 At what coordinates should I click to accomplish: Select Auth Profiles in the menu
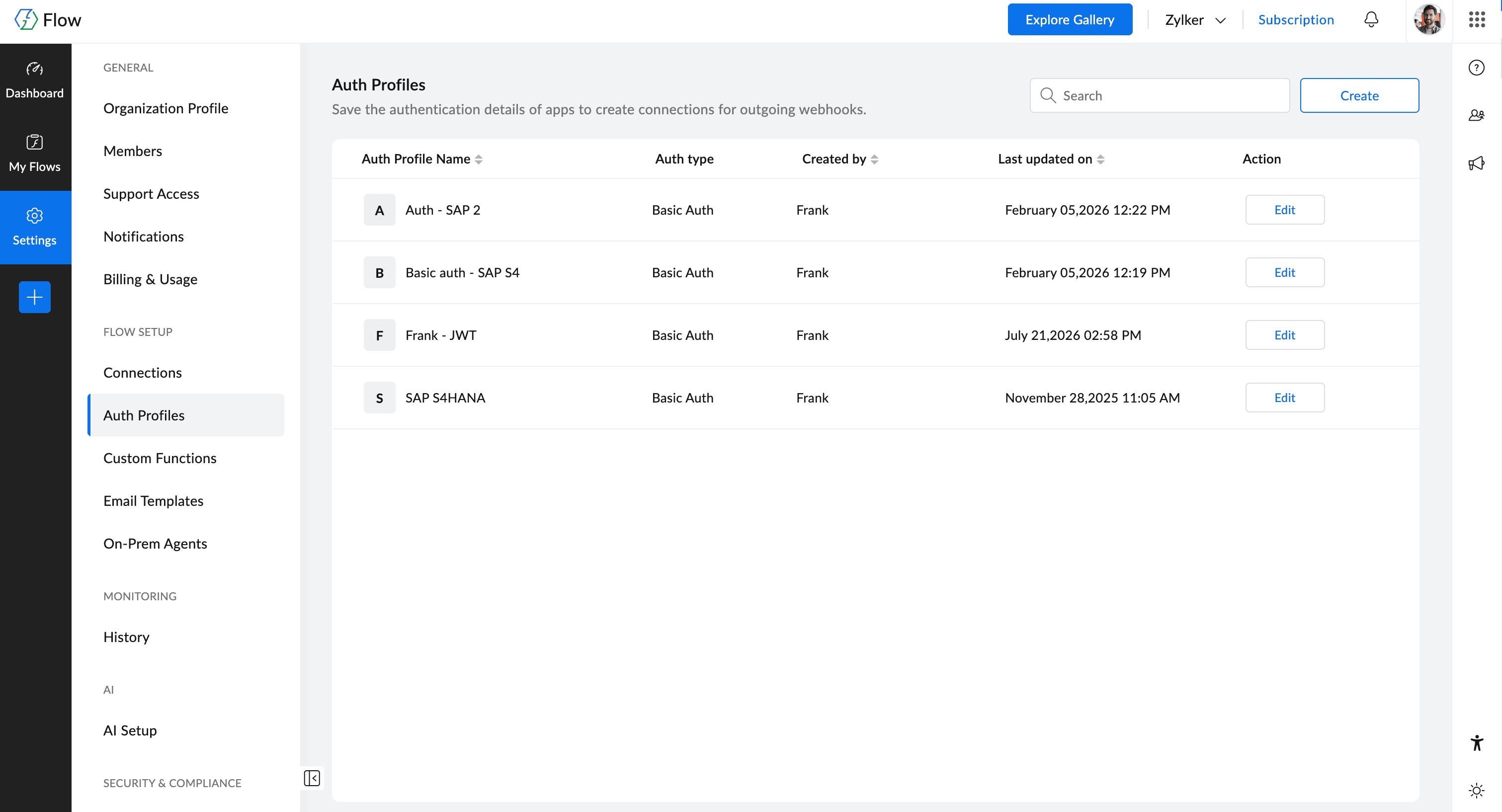[x=185, y=415]
